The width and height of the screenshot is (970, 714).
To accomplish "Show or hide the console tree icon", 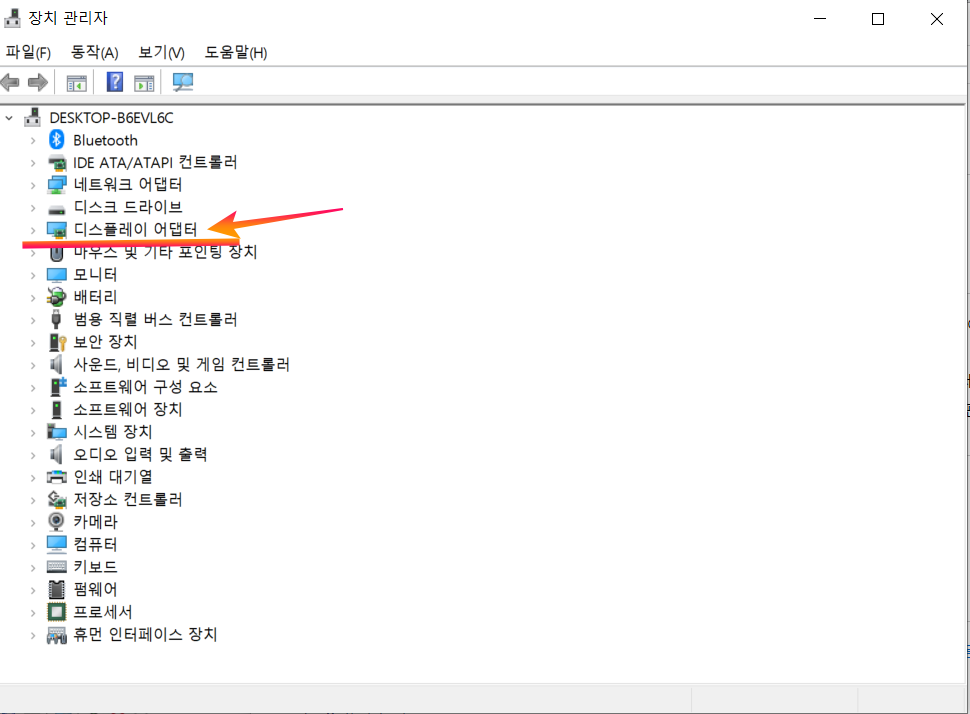I will tap(77, 83).
